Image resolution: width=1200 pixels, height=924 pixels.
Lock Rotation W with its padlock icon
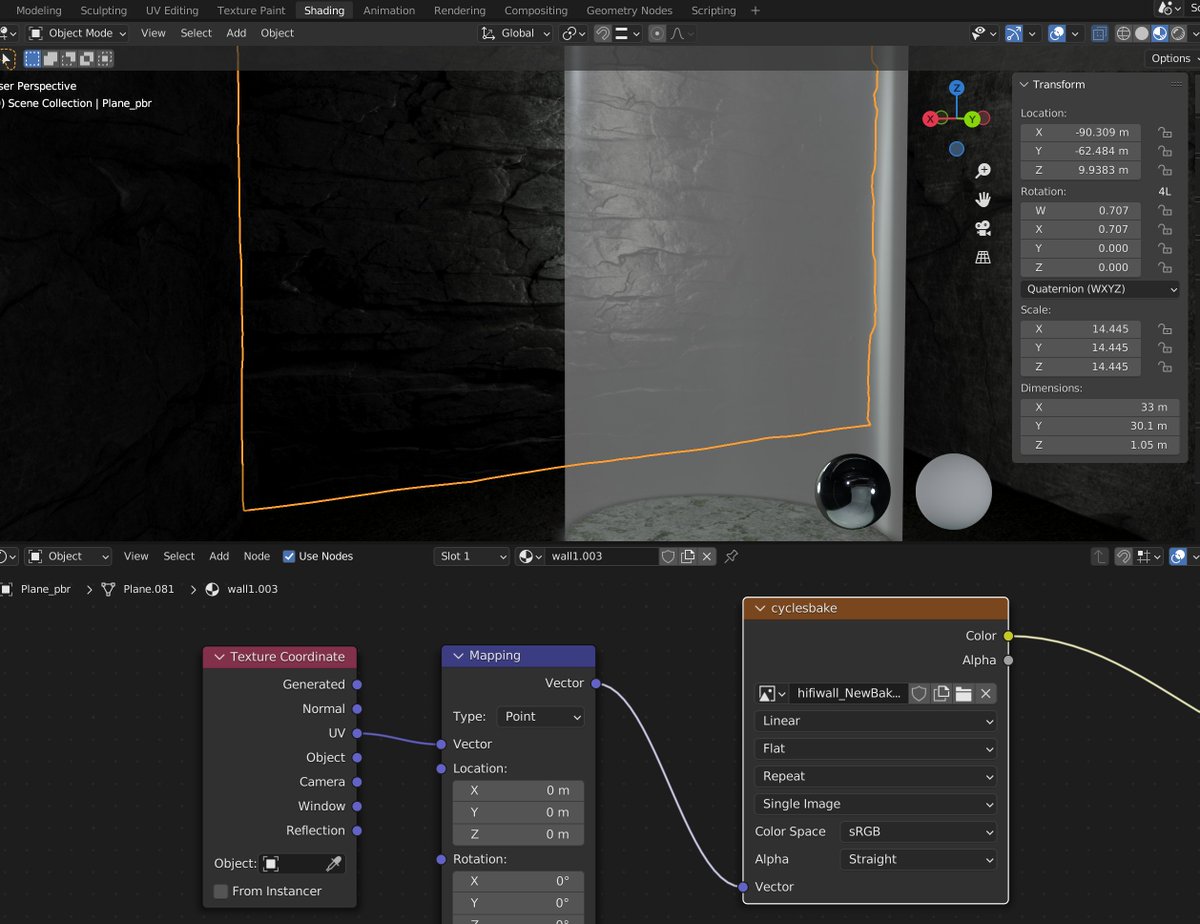click(1164, 210)
